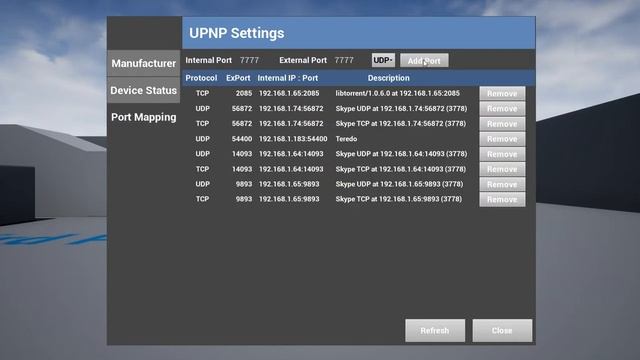This screenshot has height=360, width=640.
Task: Click the Skype UDP at 192.168.1.65:9893 description
Action: click(399, 184)
